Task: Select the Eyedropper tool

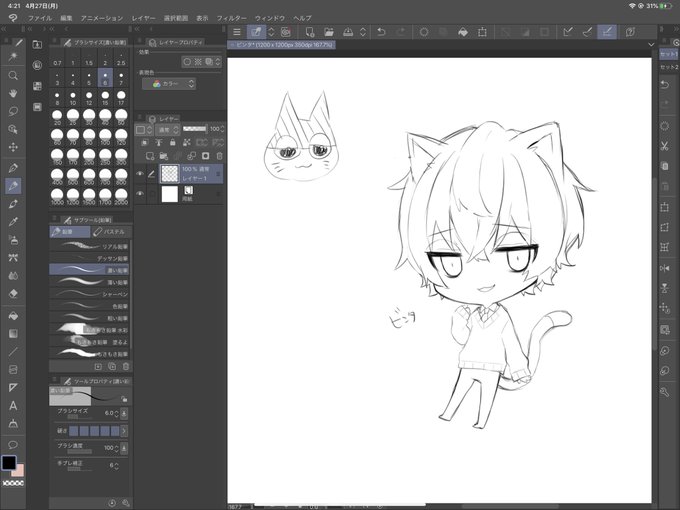Action: pyautogui.click(x=13, y=222)
